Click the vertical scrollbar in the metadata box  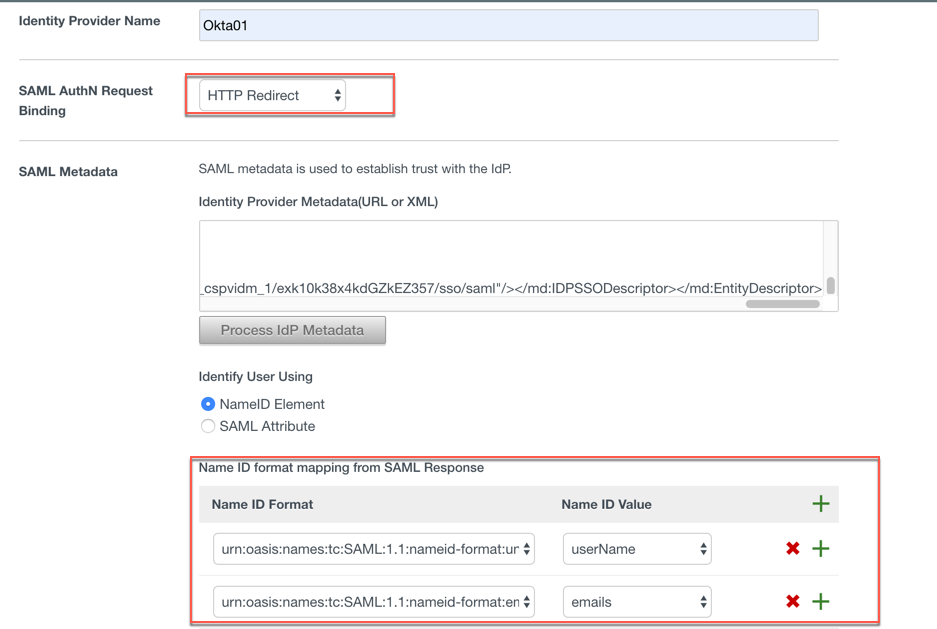pos(830,286)
